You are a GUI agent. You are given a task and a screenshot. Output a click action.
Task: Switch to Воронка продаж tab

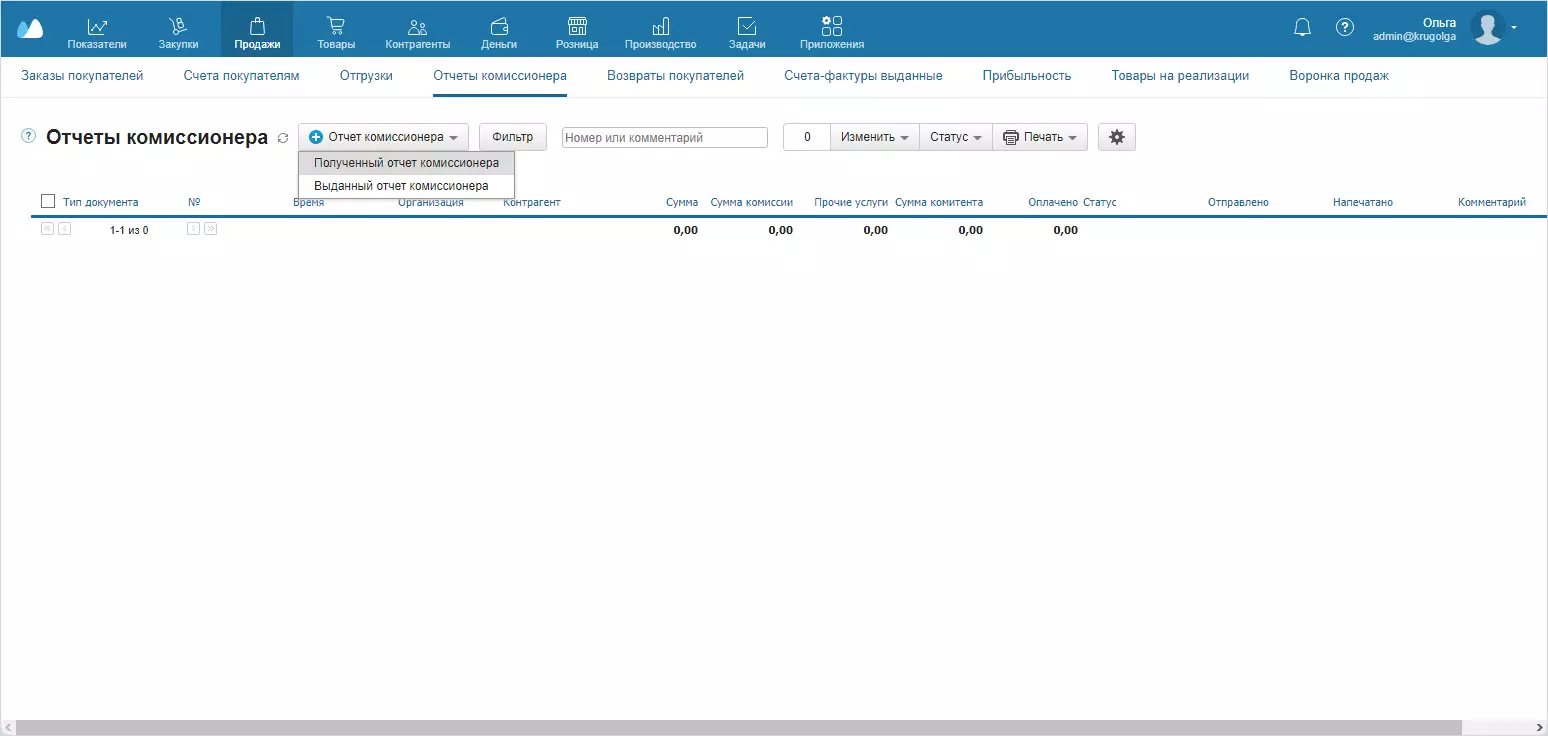[x=1339, y=76]
